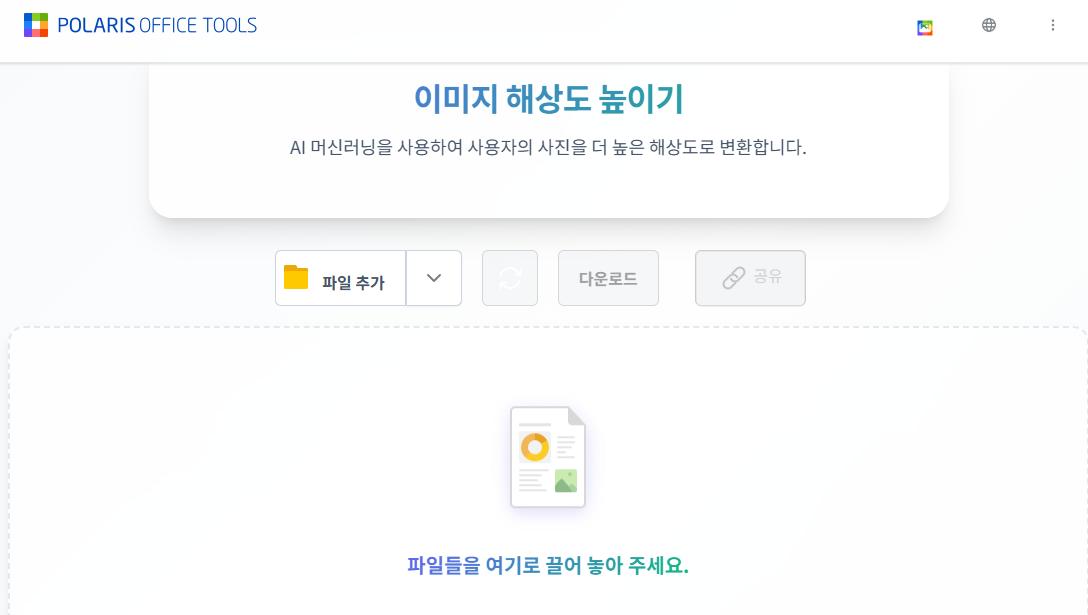Click the word POLARIS in header
The height and width of the screenshot is (615, 1088).
[x=96, y=25]
